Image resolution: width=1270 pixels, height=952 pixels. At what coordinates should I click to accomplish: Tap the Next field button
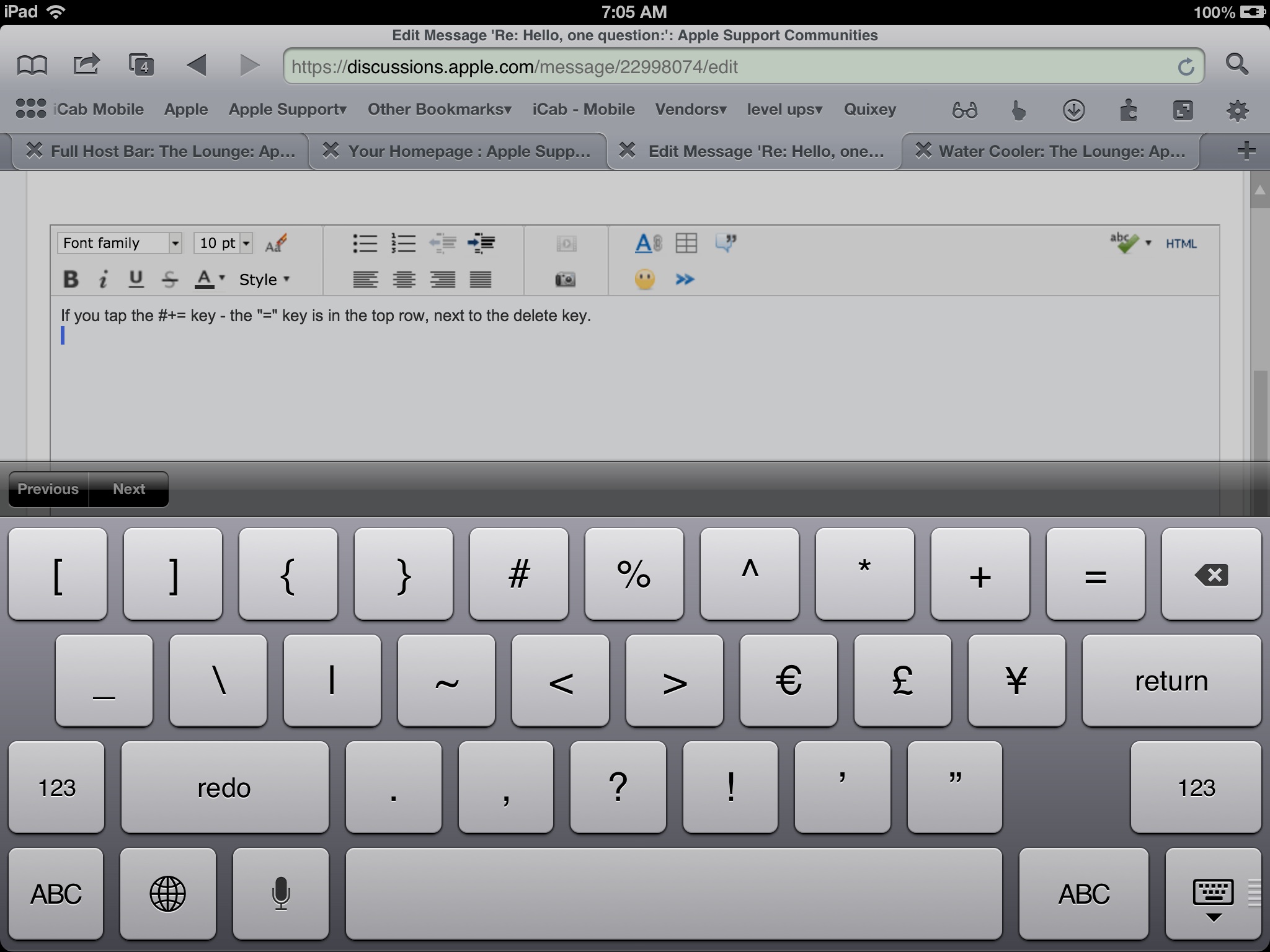pos(128,489)
